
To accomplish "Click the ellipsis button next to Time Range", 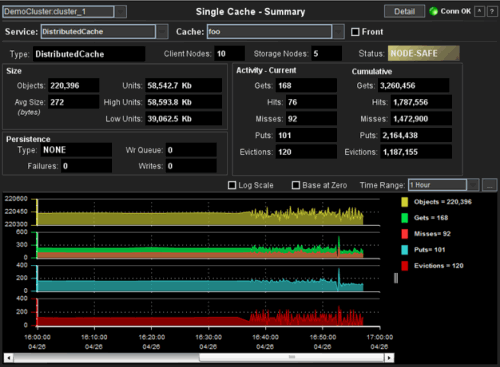I will (489, 185).
